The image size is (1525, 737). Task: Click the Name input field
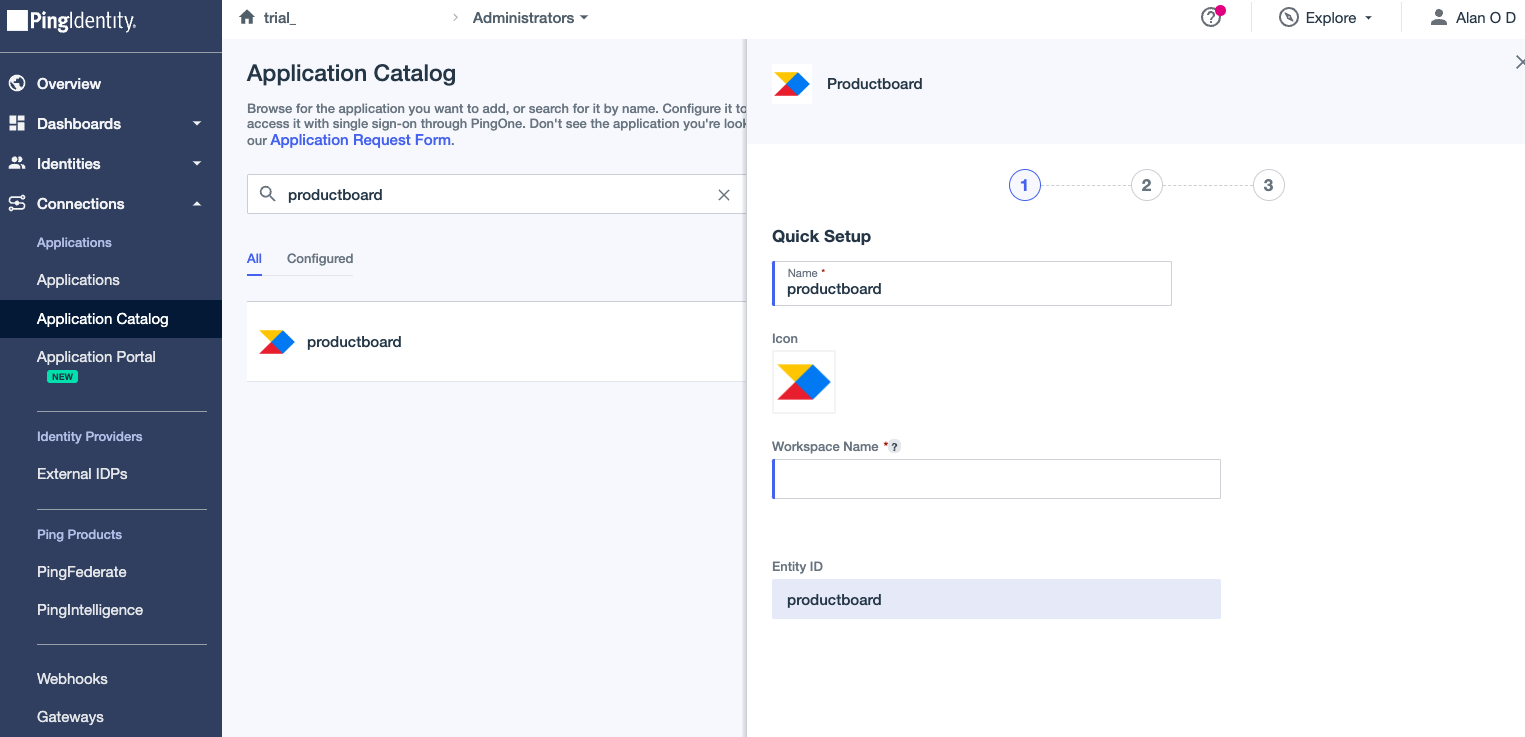(971, 283)
